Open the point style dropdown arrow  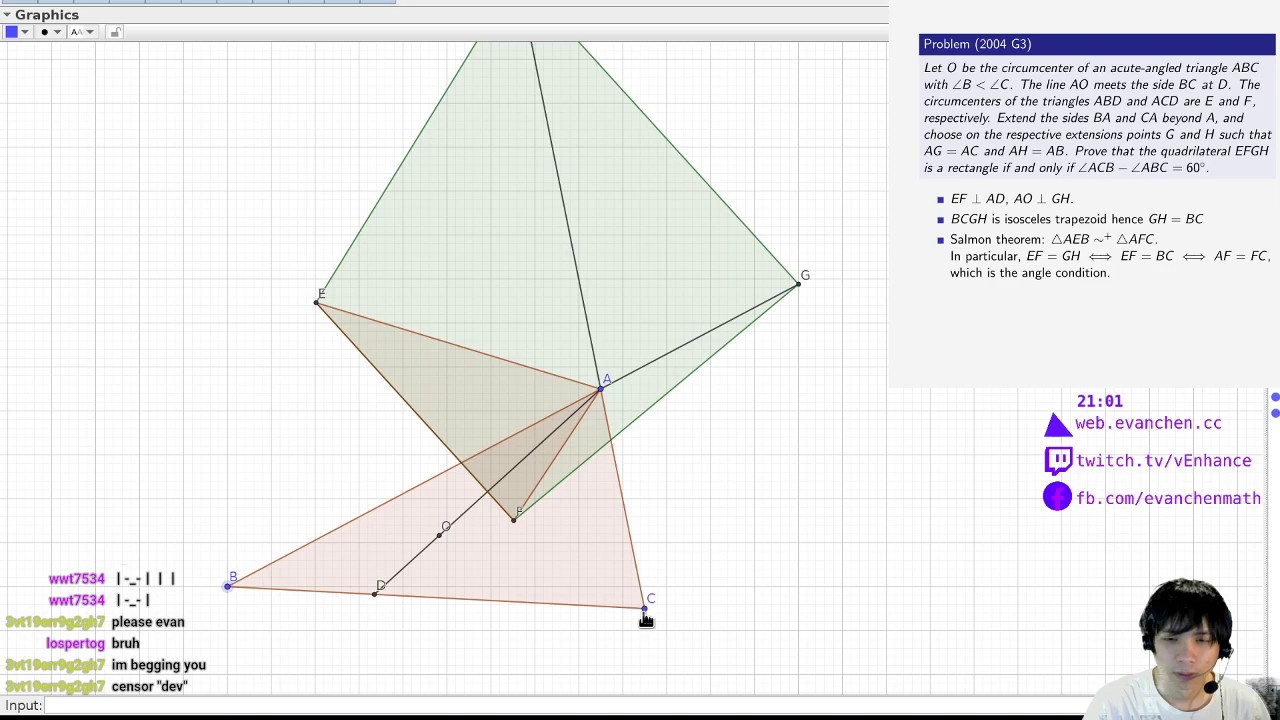click(x=57, y=32)
